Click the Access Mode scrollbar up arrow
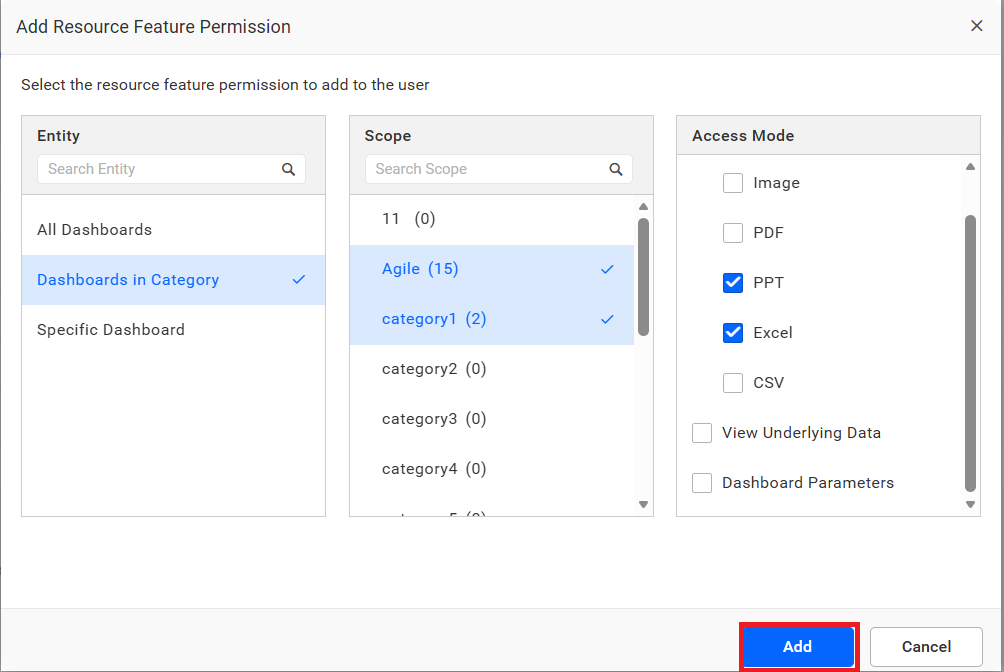Viewport: 1004px width, 672px height. 969,165
